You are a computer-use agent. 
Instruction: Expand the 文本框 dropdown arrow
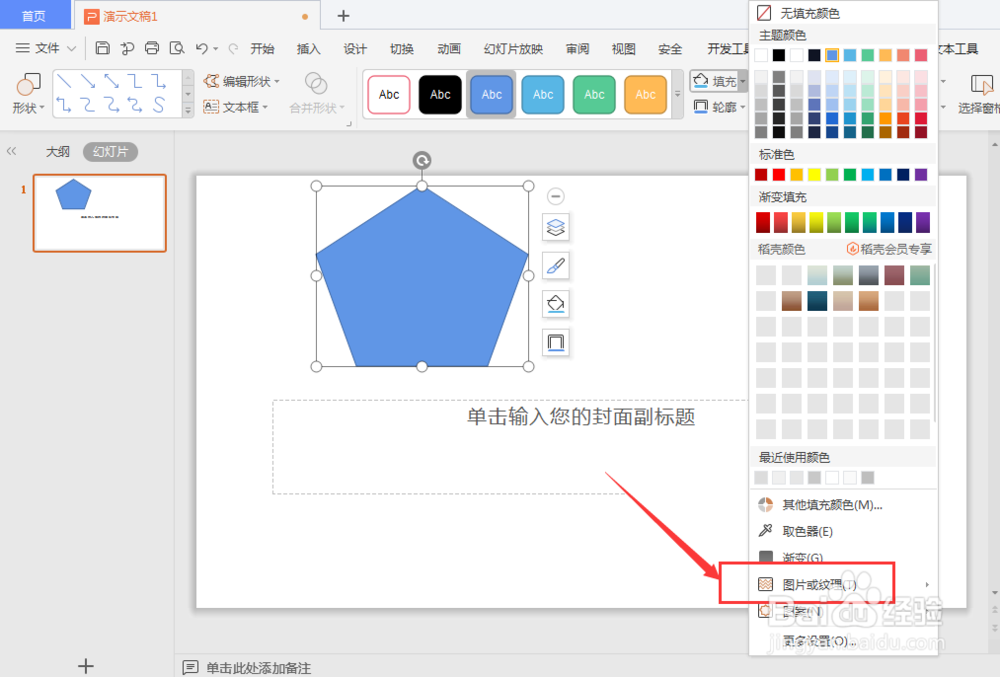[265, 107]
